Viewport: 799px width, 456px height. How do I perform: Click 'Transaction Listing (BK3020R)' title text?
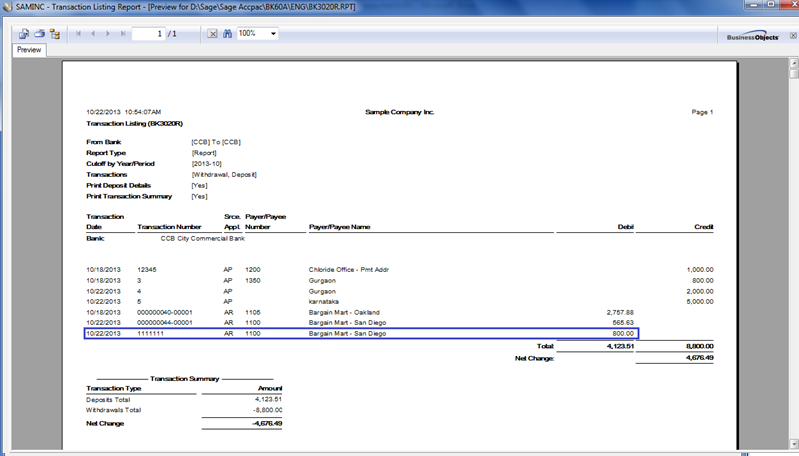click(135, 124)
